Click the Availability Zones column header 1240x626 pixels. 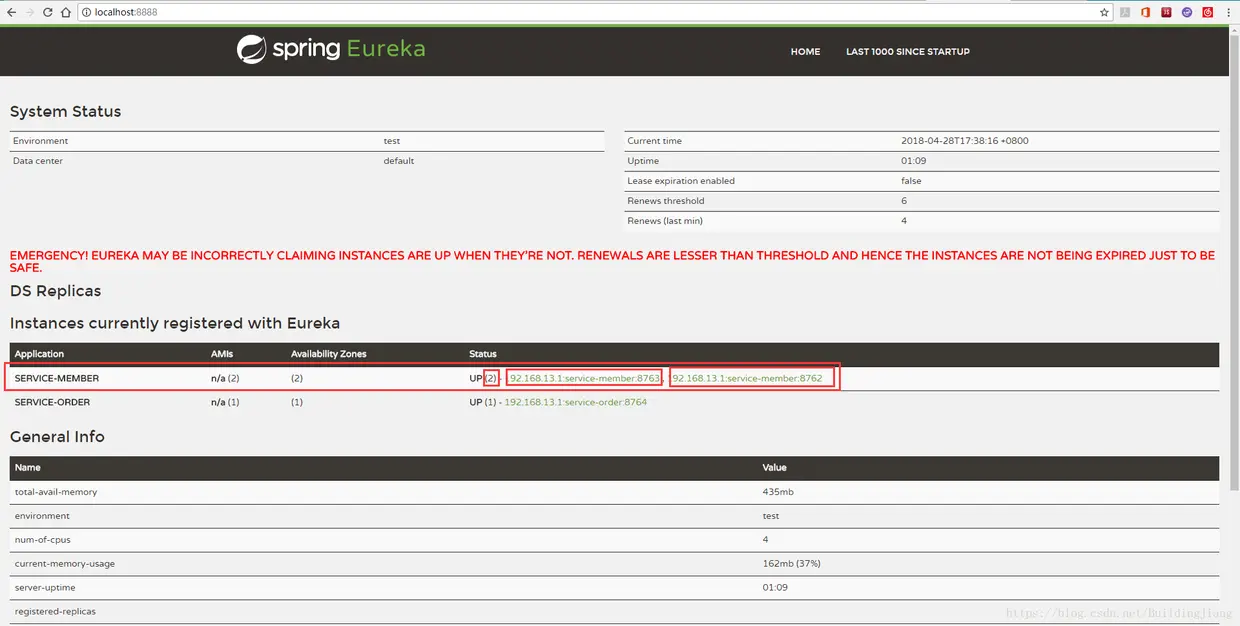(329, 354)
